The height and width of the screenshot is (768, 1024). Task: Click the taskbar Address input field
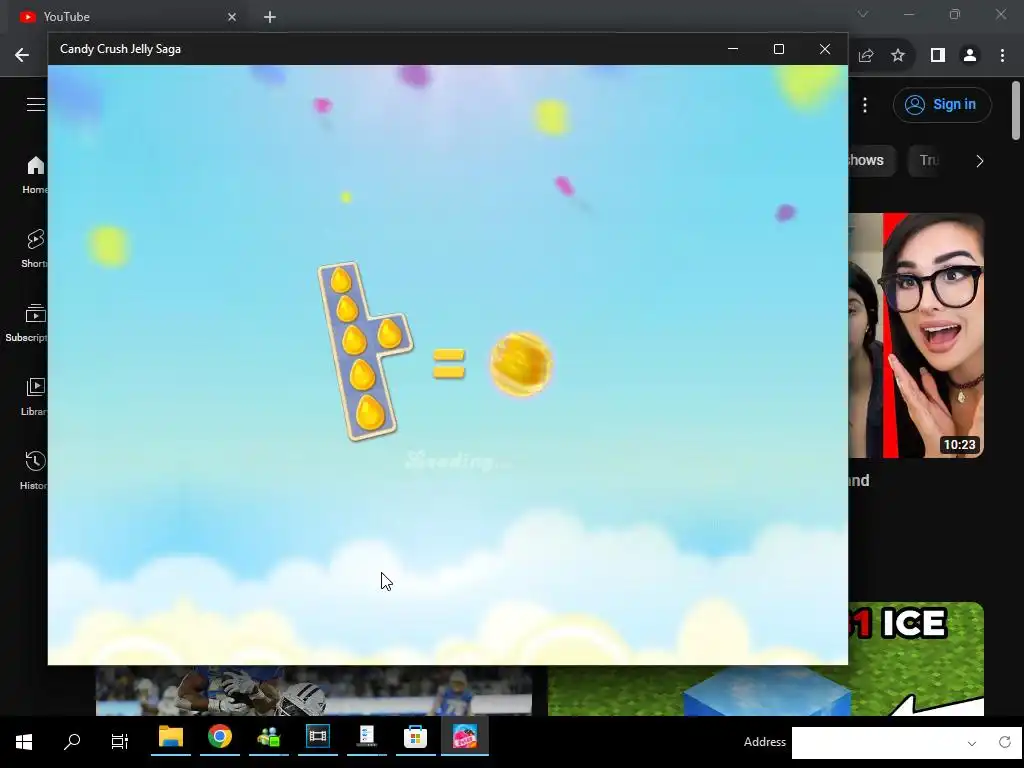click(x=874, y=743)
